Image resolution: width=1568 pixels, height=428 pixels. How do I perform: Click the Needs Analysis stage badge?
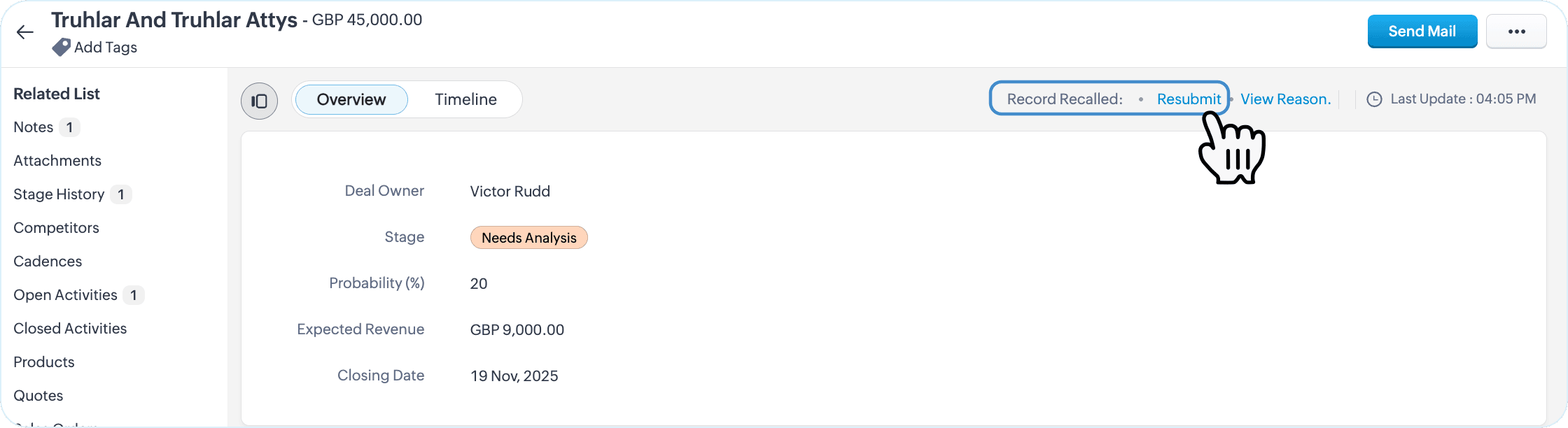(528, 238)
